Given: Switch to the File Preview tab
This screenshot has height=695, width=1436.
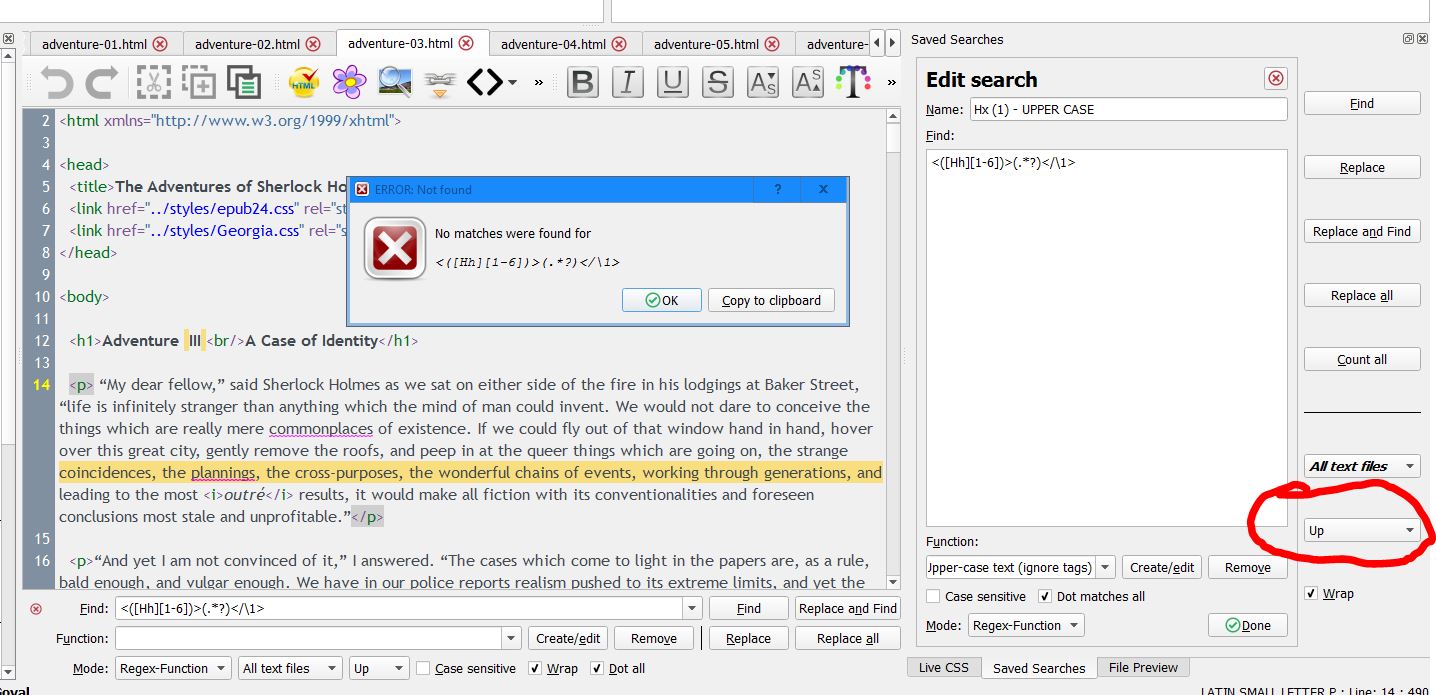Looking at the screenshot, I should pos(1143,668).
